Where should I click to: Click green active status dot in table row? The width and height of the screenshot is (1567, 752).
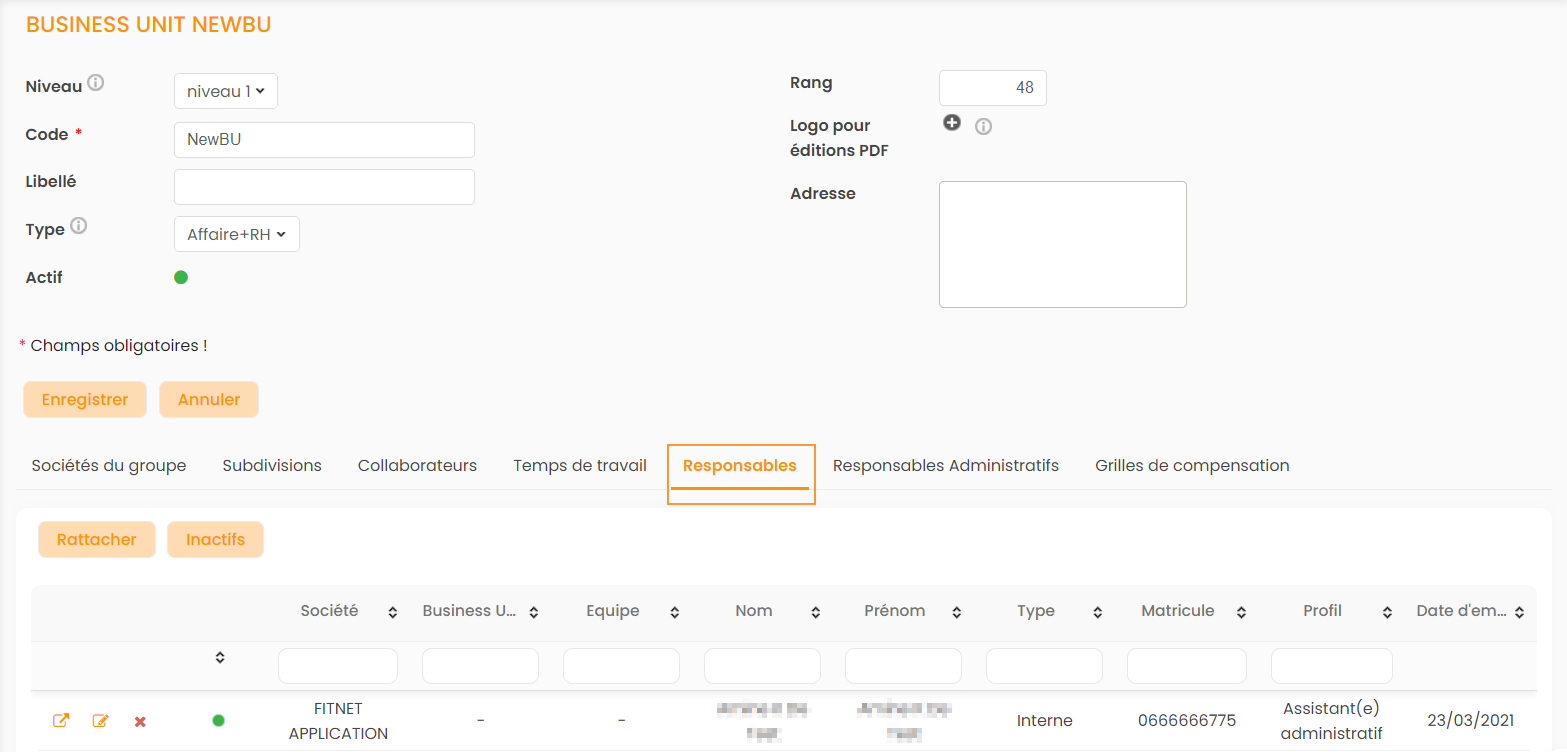point(218,720)
